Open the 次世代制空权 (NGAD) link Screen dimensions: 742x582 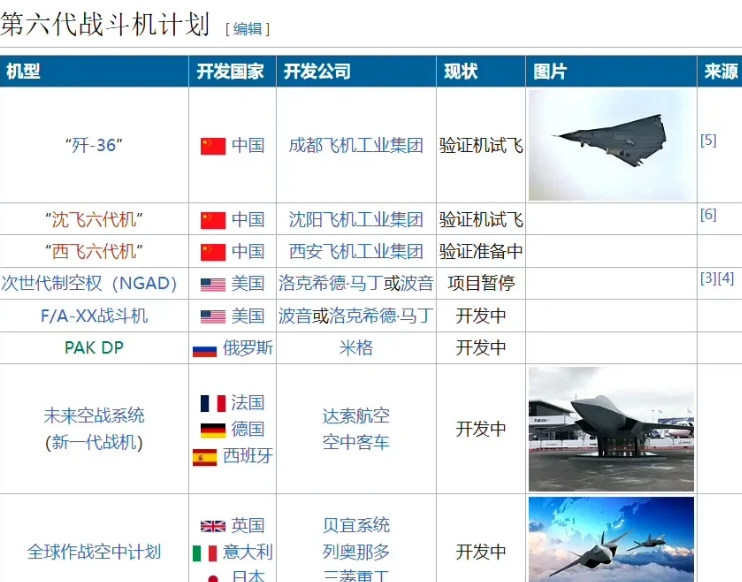89,283
